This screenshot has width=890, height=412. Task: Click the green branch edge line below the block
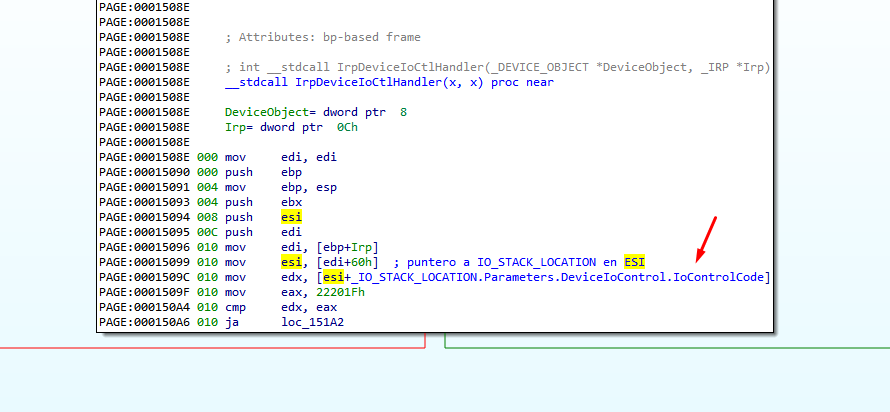click(x=660, y=348)
